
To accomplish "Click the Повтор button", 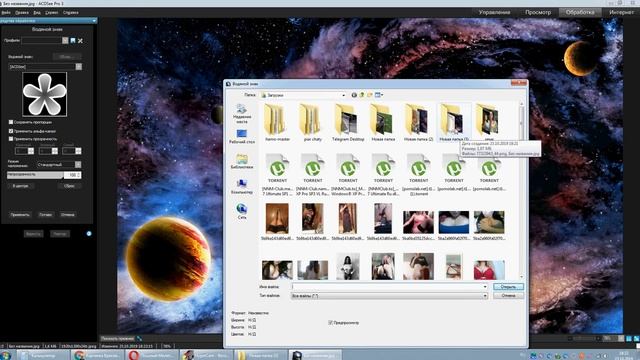I will coord(60,234).
